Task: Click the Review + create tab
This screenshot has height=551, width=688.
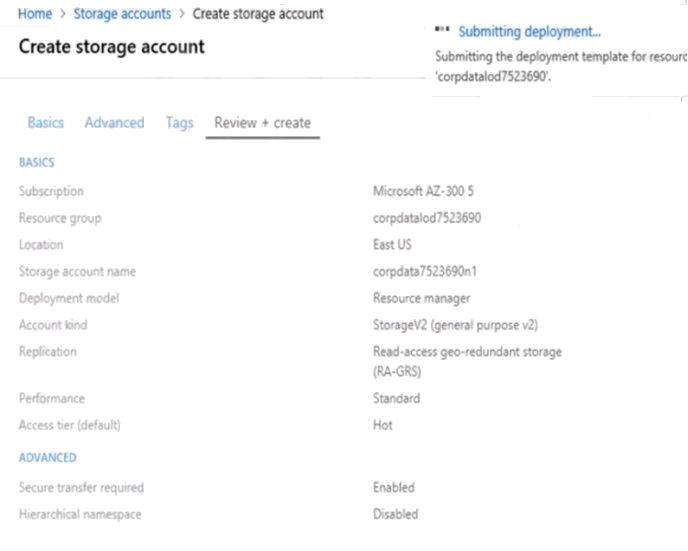Action: click(262, 123)
